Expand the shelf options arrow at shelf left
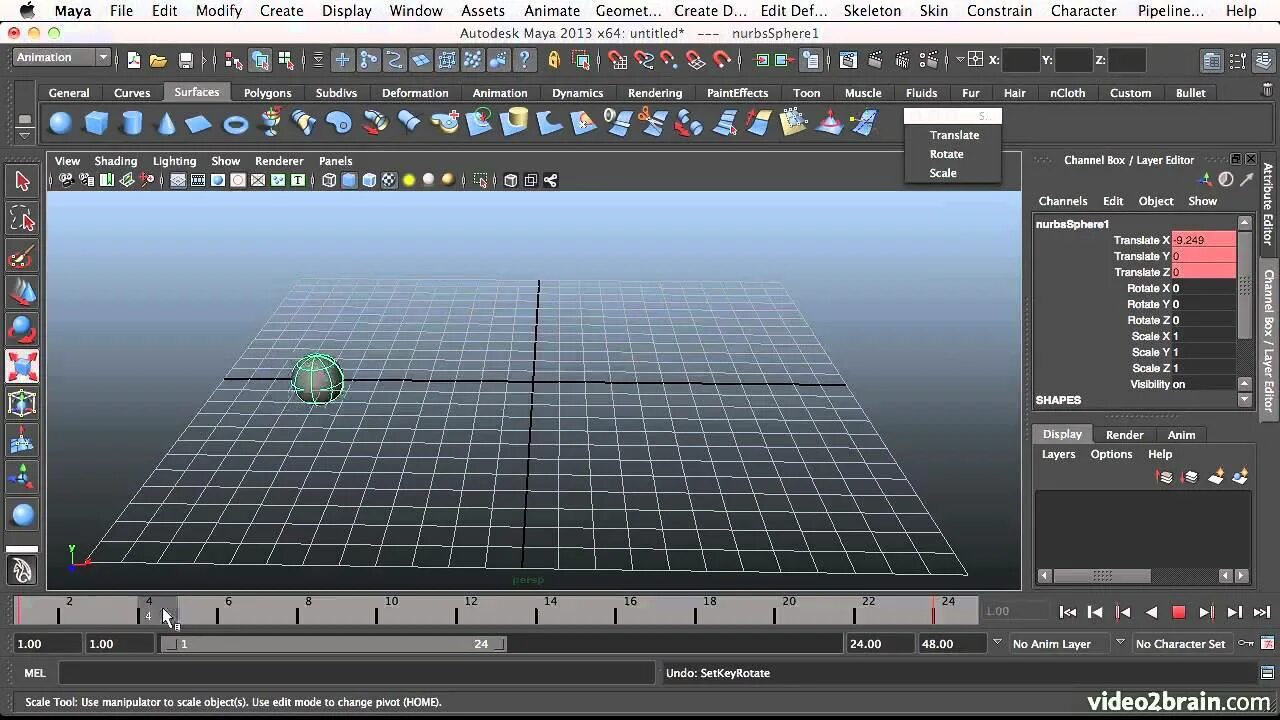 click(x=25, y=138)
